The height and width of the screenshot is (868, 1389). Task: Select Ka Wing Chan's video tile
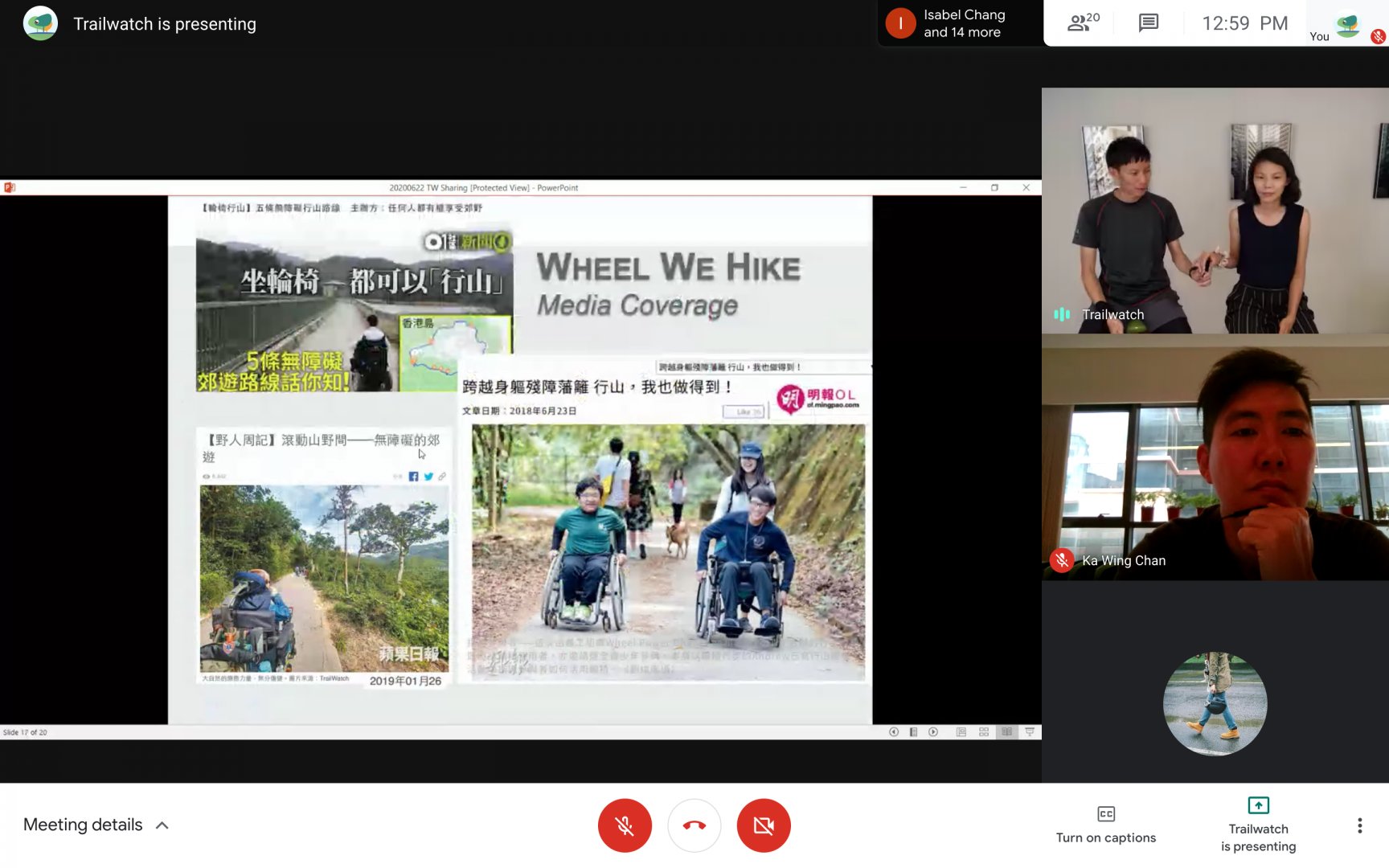click(x=1215, y=457)
